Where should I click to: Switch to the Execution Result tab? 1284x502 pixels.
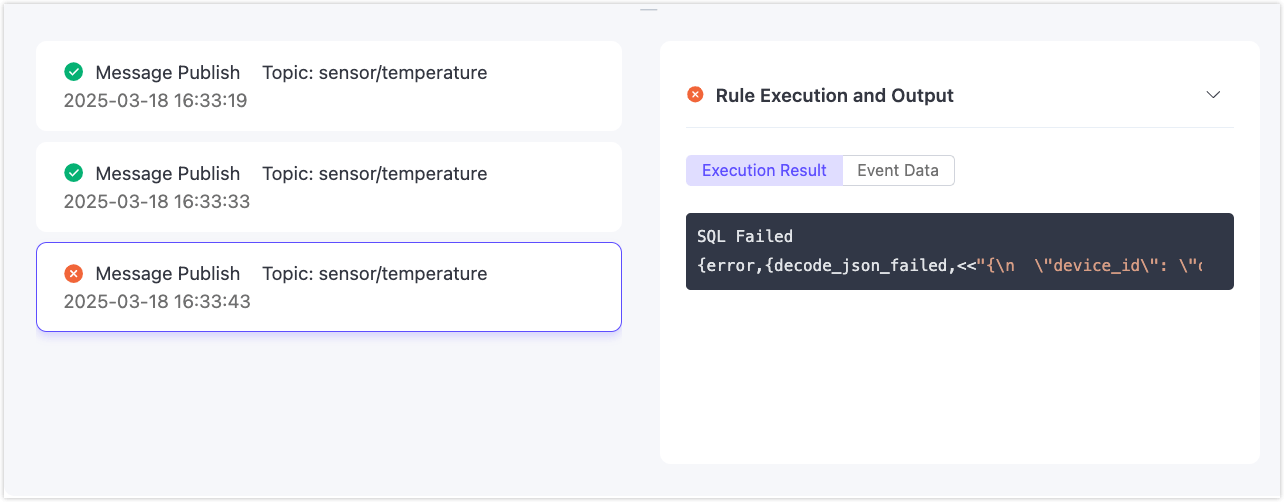pyautogui.click(x=764, y=170)
